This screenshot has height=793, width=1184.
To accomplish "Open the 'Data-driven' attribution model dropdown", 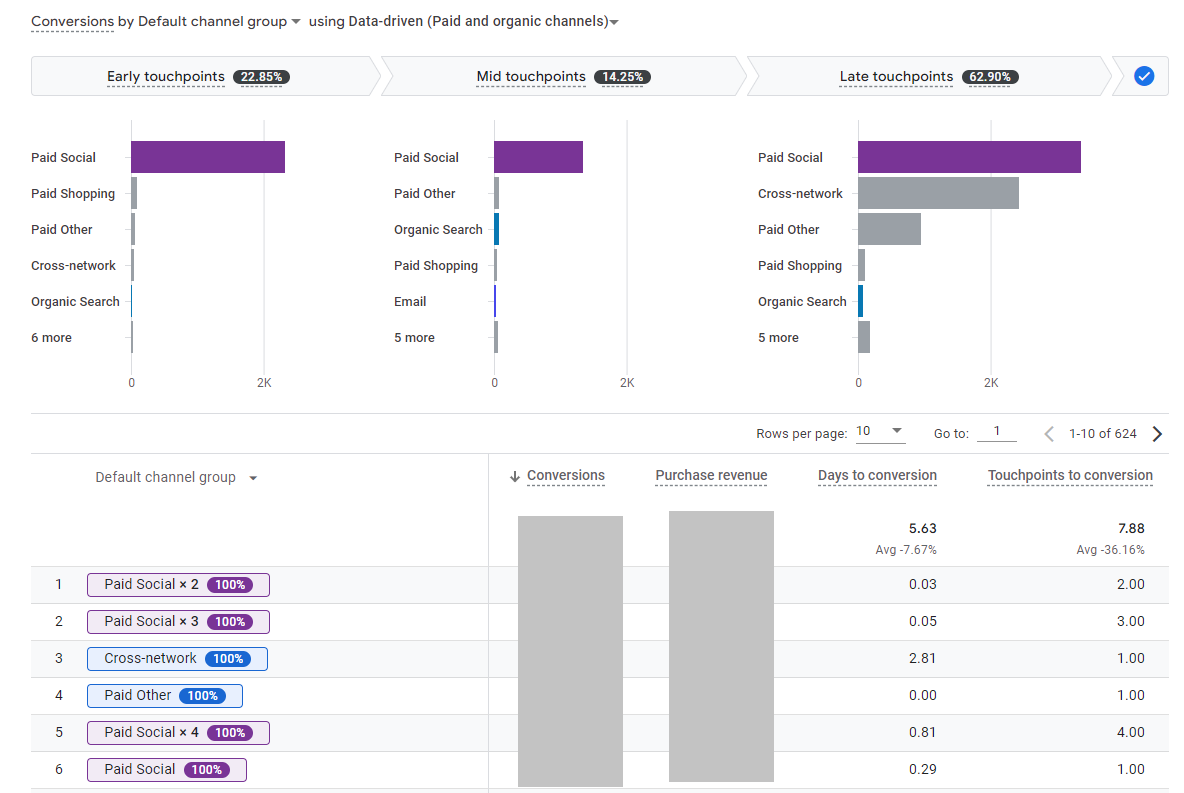I will click(614, 21).
